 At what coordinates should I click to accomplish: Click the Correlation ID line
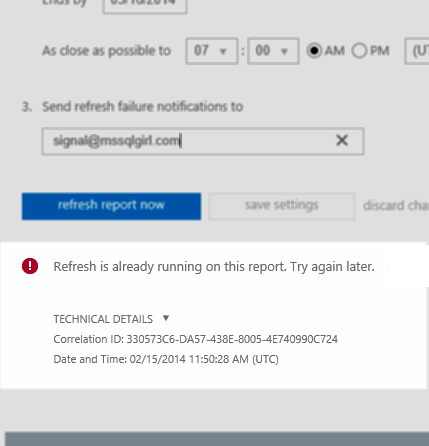(195, 339)
